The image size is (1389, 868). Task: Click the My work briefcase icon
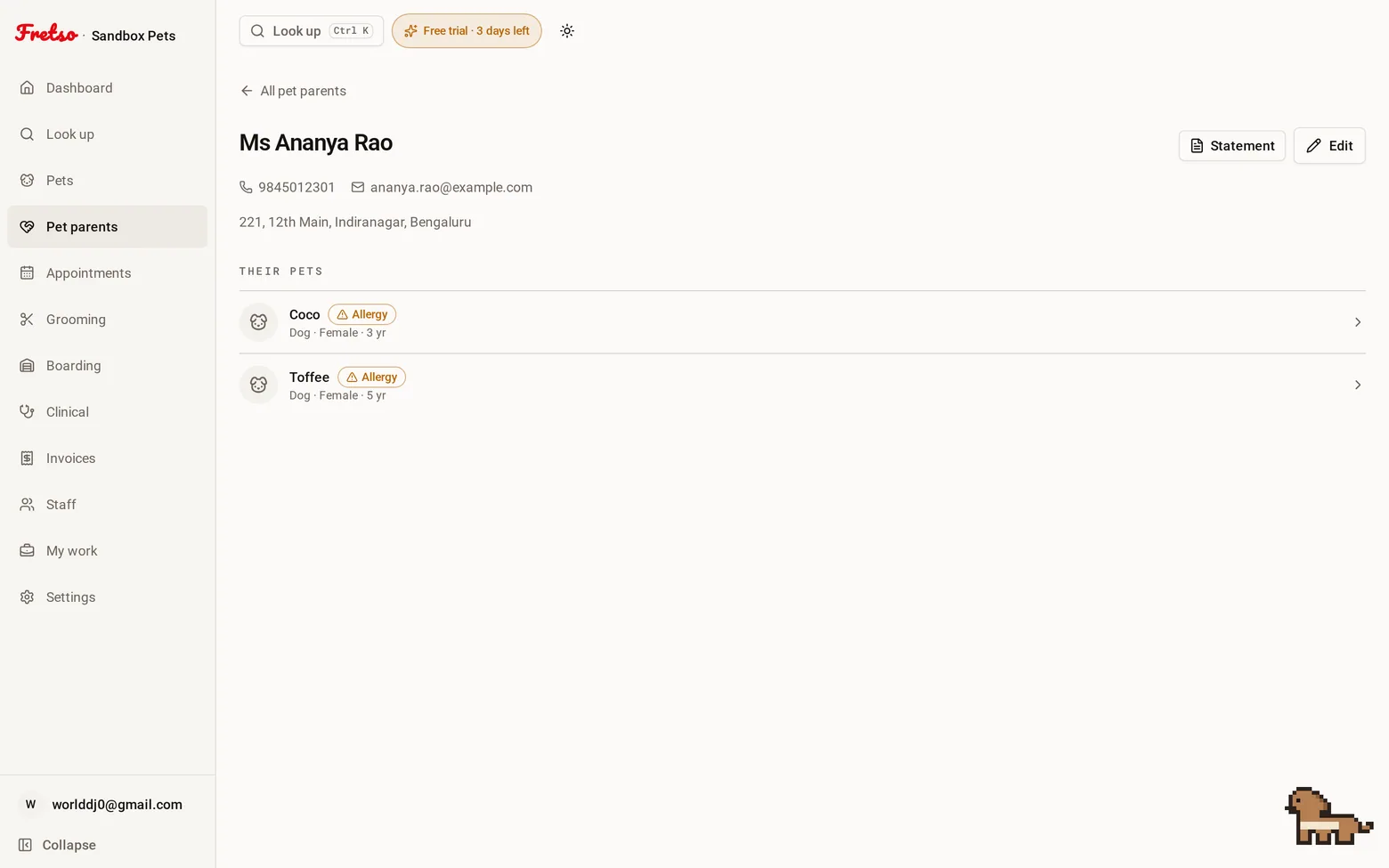pyautogui.click(x=27, y=551)
